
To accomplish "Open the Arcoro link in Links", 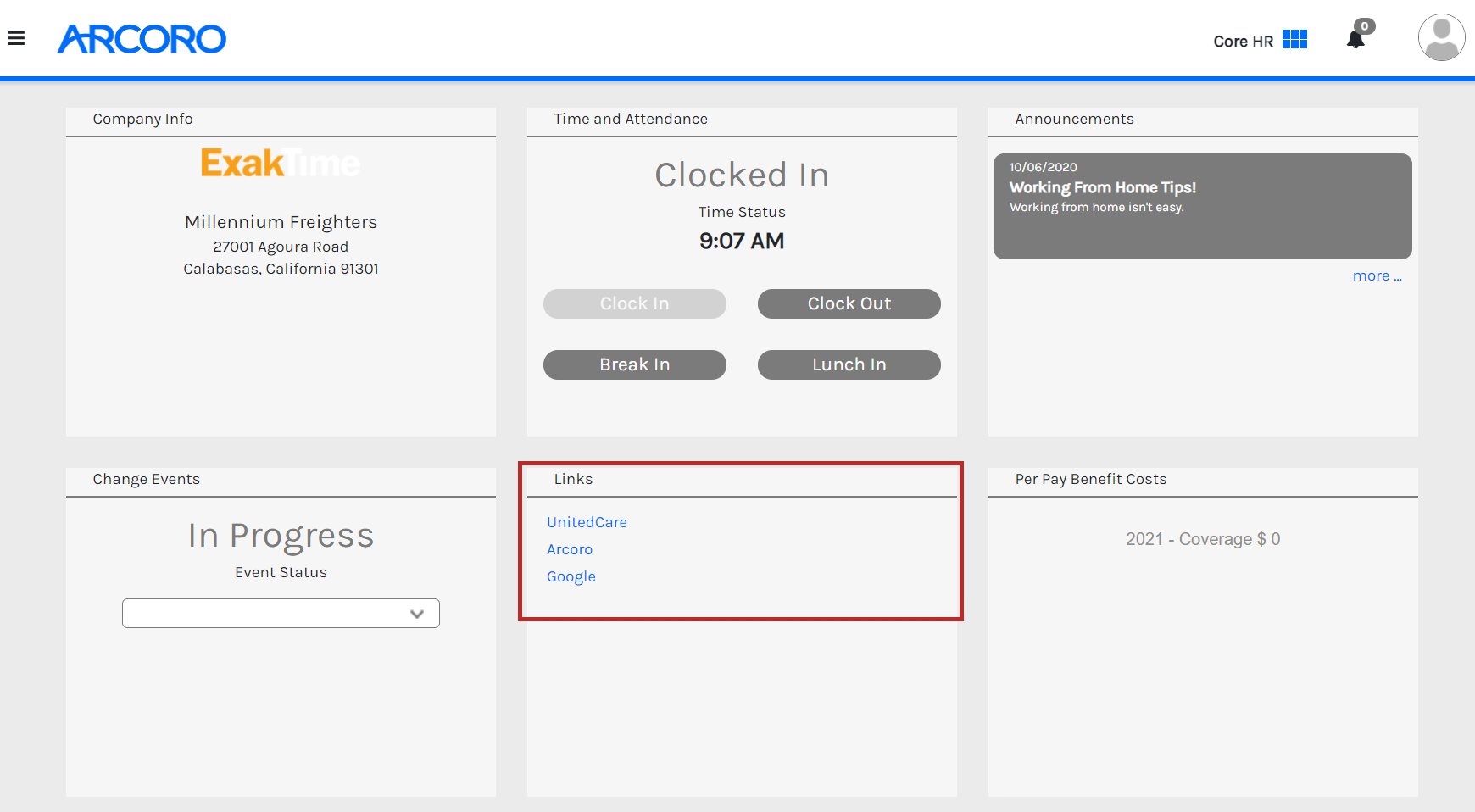I will click(x=570, y=549).
